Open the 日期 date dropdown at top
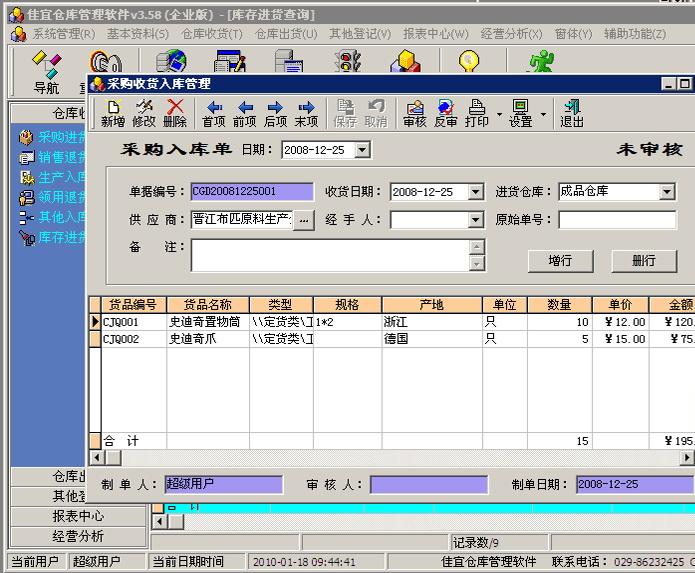The width and height of the screenshot is (695, 573). click(362, 150)
